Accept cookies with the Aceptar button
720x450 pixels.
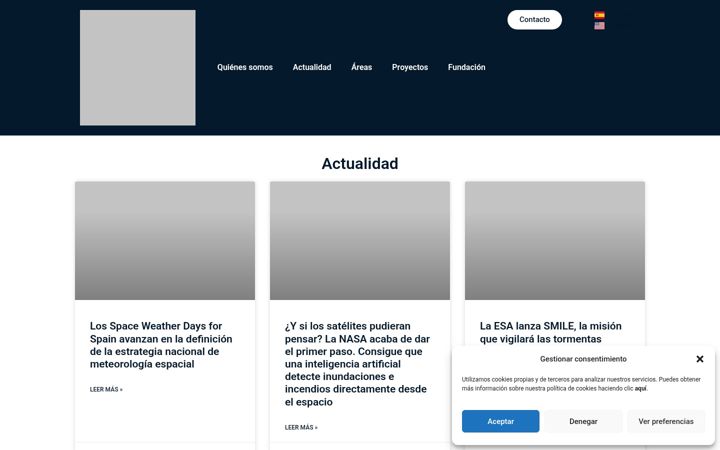(501, 421)
